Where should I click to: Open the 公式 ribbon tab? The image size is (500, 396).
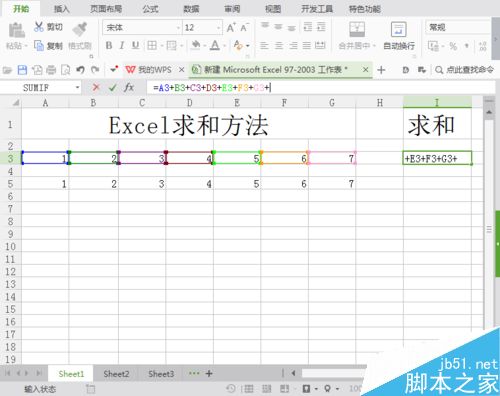[150, 9]
